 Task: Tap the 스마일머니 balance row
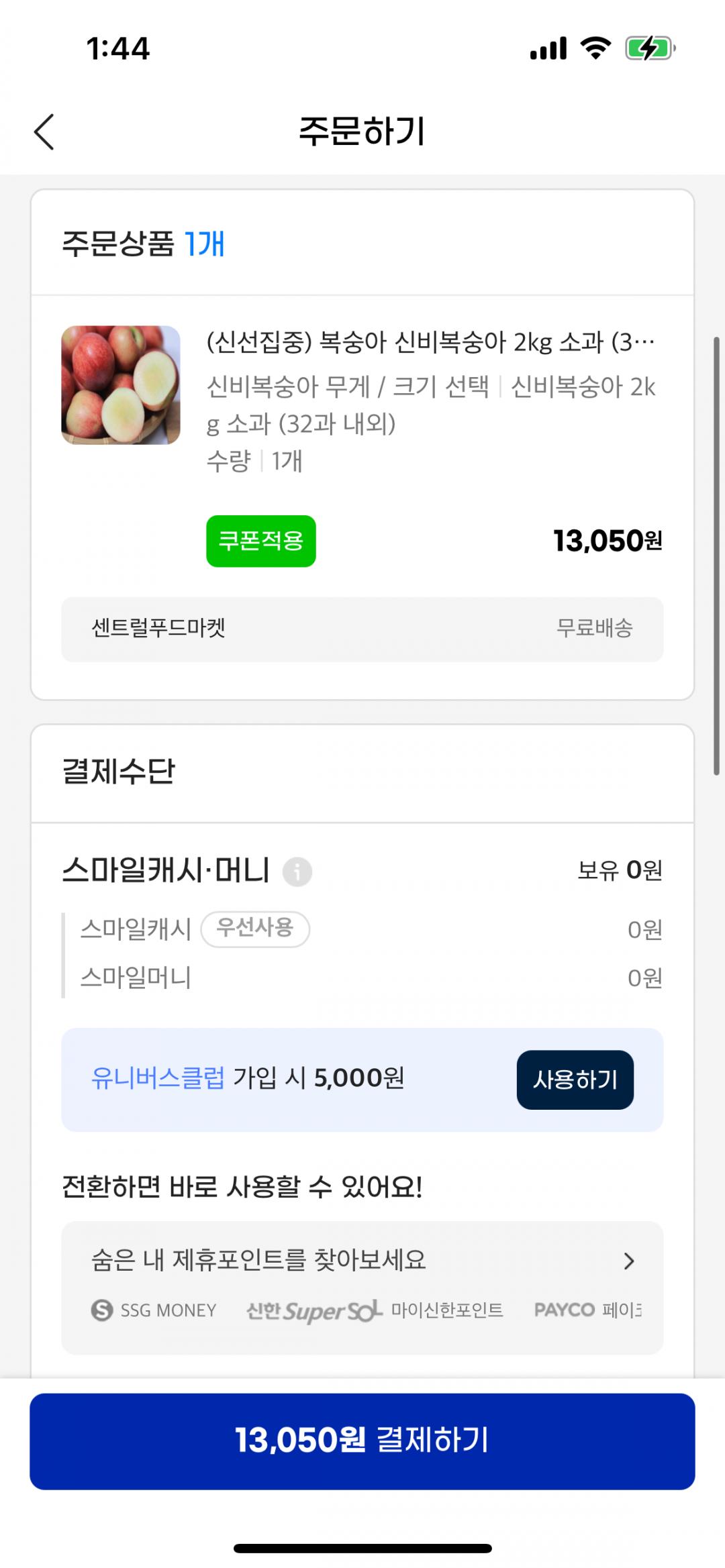(x=362, y=978)
